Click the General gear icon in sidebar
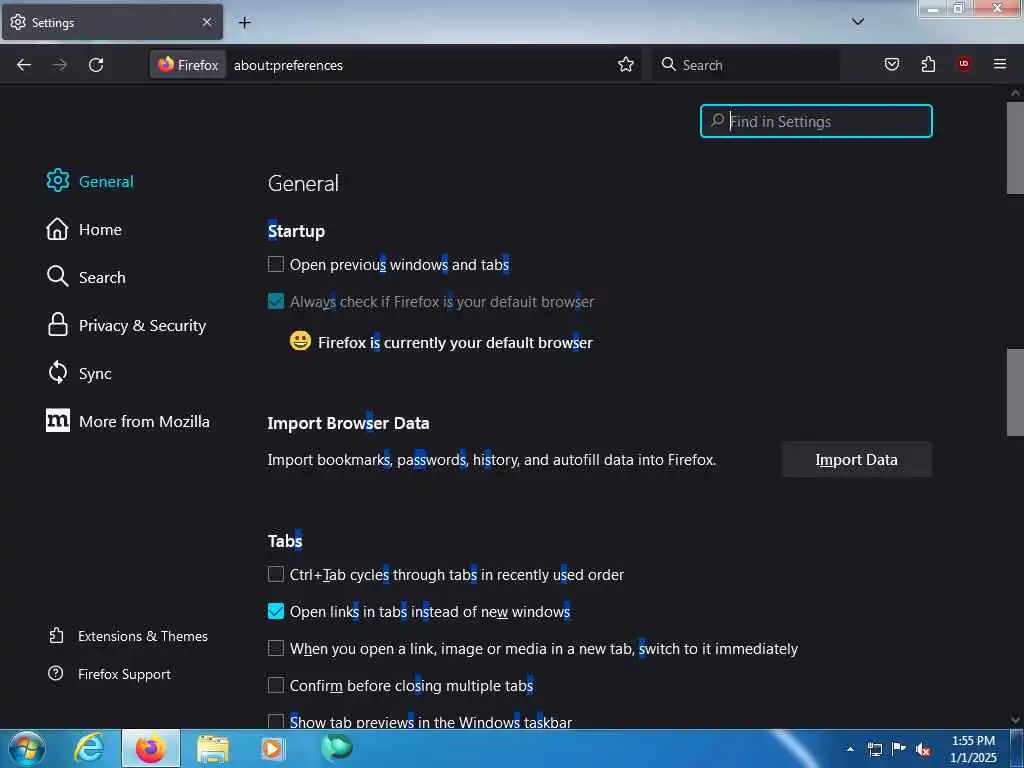The height and width of the screenshot is (768, 1024). (57, 180)
